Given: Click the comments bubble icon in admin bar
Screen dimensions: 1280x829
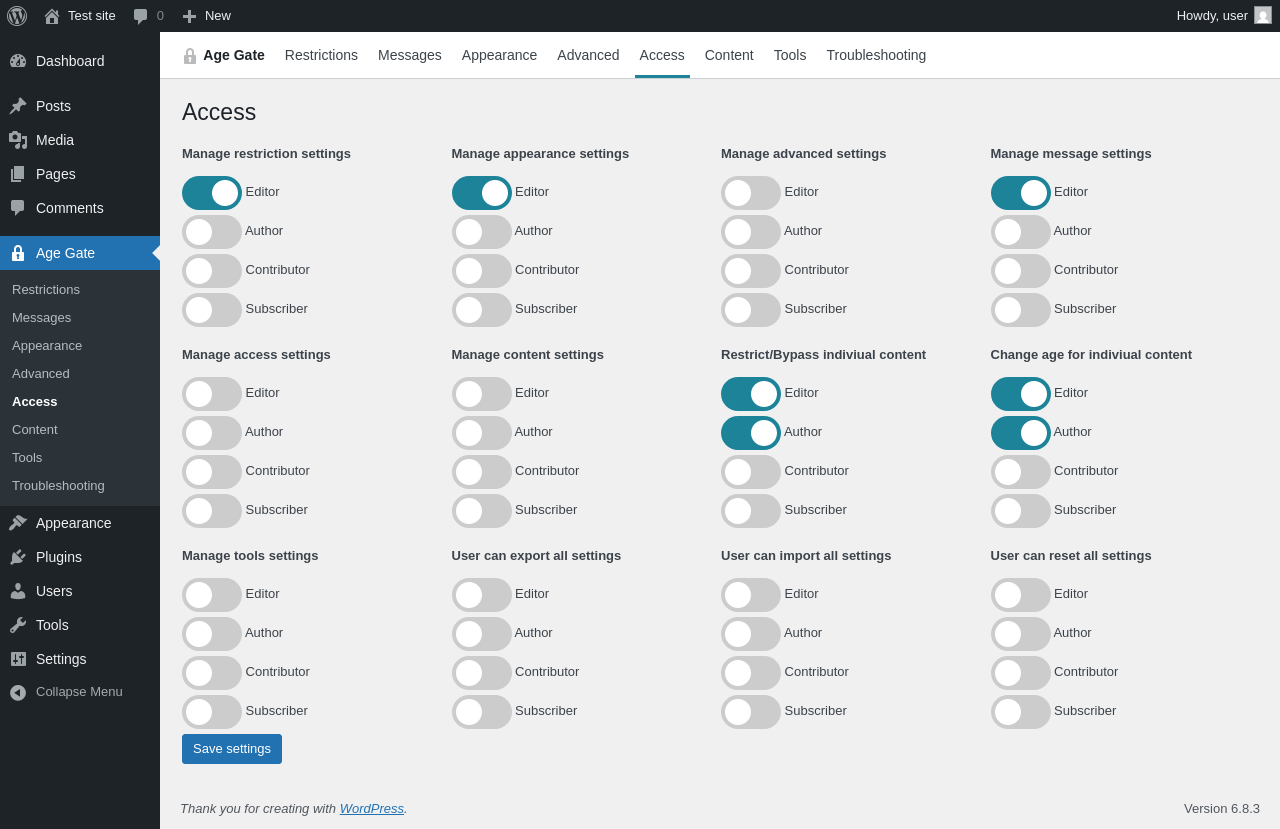Looking at the screenshot, I should click(x=140, y=16).
